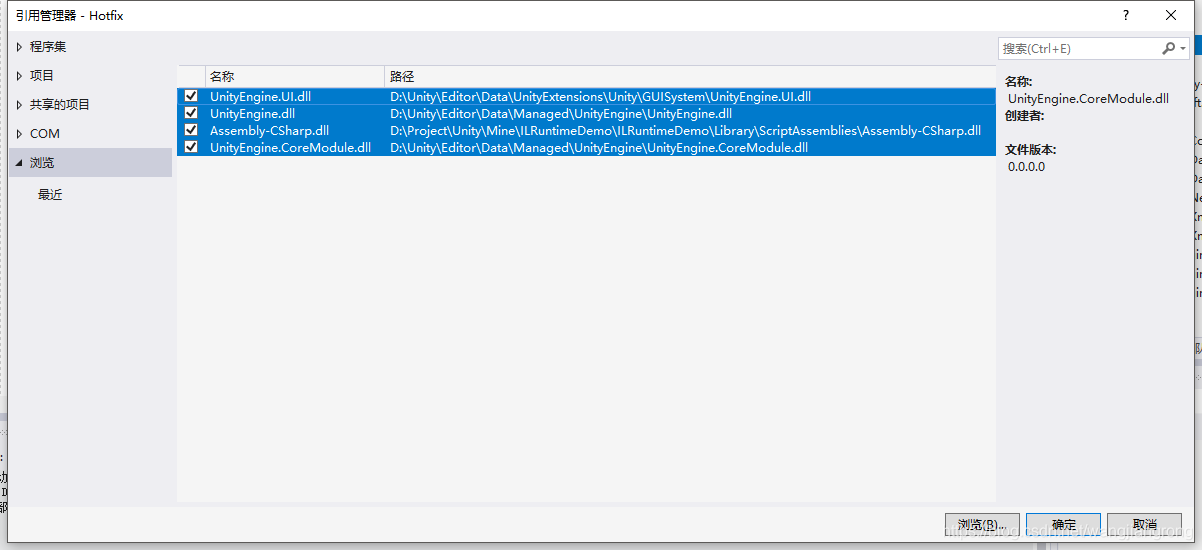Click UnityEngine.CoreModule.dll in details pane
This screenshot has height=550, width=1202.
pyautogui.click(x=1088, y=99)
